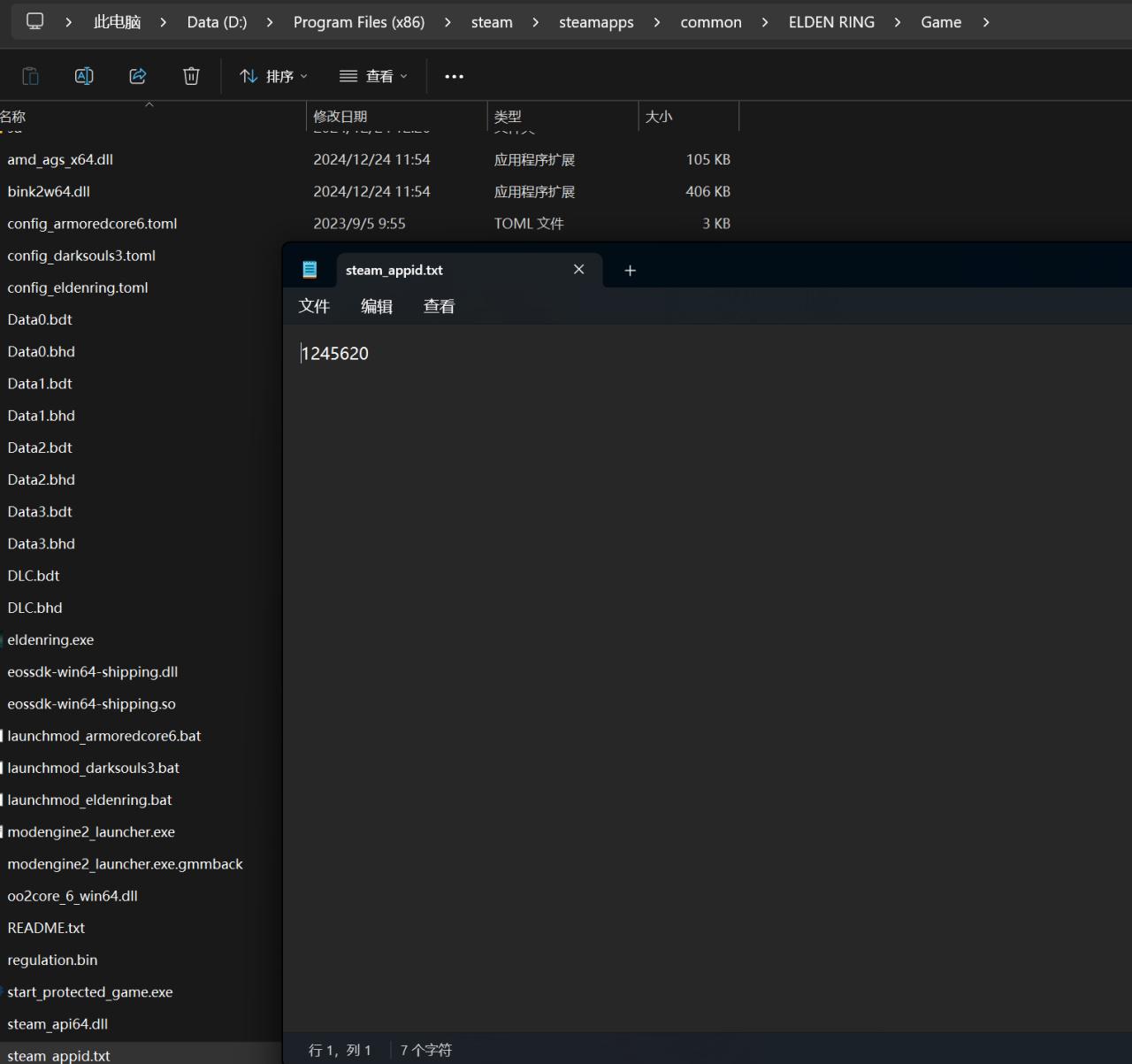Select file Data1.bdt
Image resolution: width=1132 pixels, height=1064 pixels.
point(40,384)
